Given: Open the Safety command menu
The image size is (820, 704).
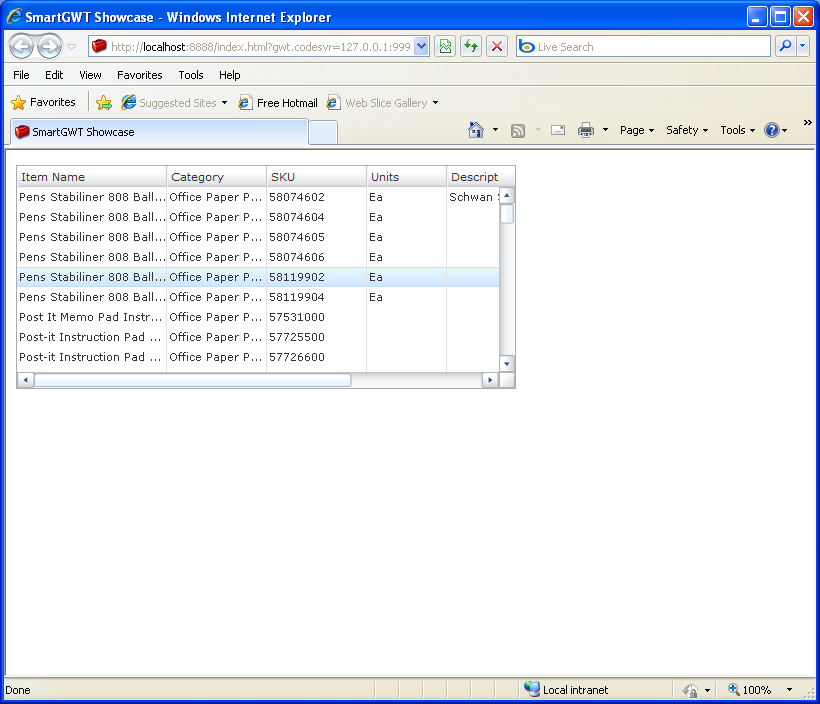Looking at the screenshot, I should 687,130.
